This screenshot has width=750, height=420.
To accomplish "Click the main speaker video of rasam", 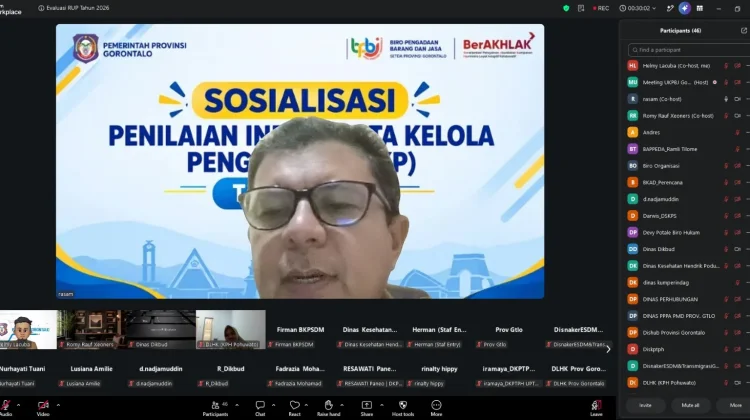I will (x=300, y=162).
